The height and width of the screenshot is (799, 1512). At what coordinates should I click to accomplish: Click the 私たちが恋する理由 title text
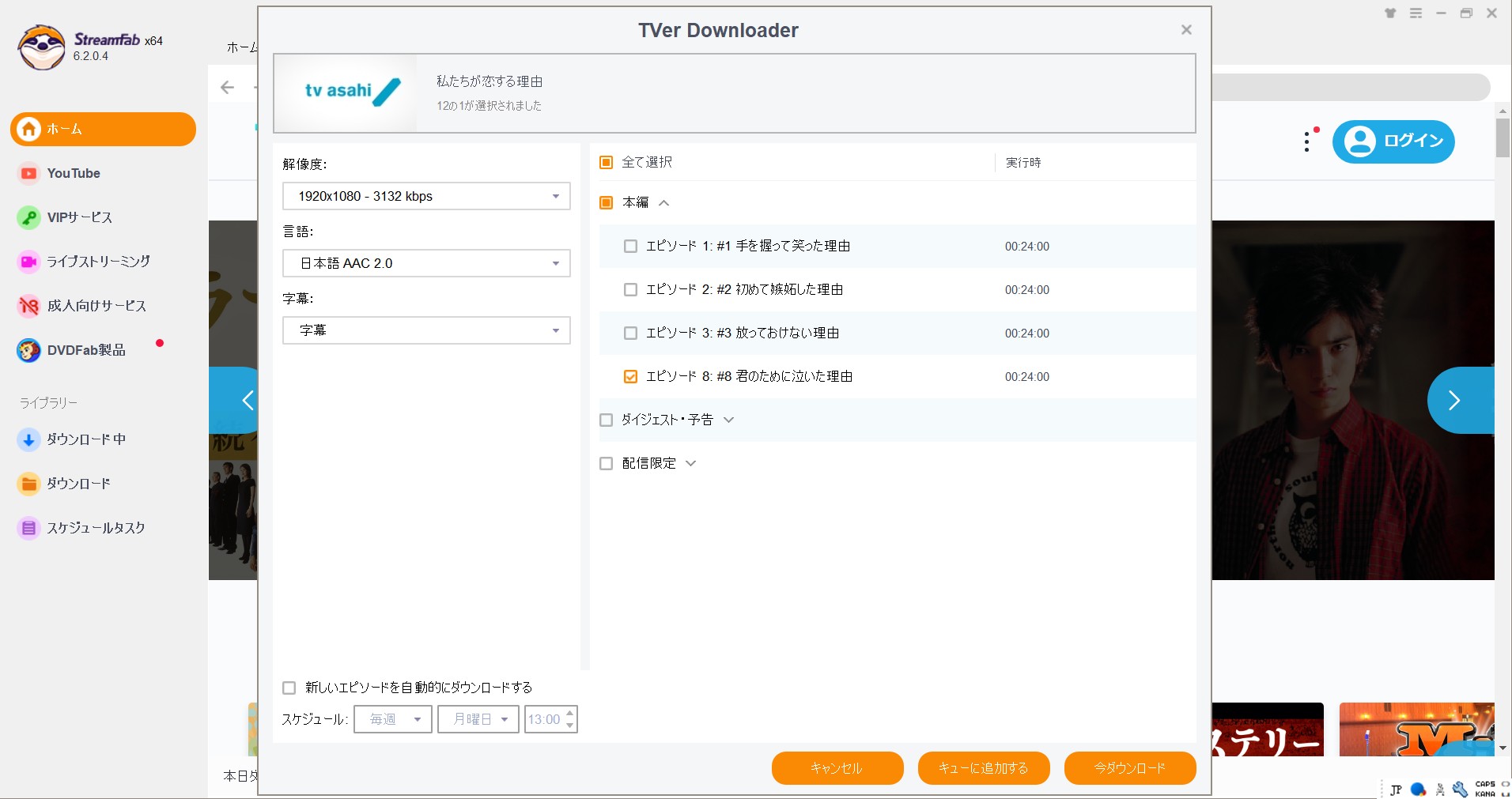[x=490, y=81]
